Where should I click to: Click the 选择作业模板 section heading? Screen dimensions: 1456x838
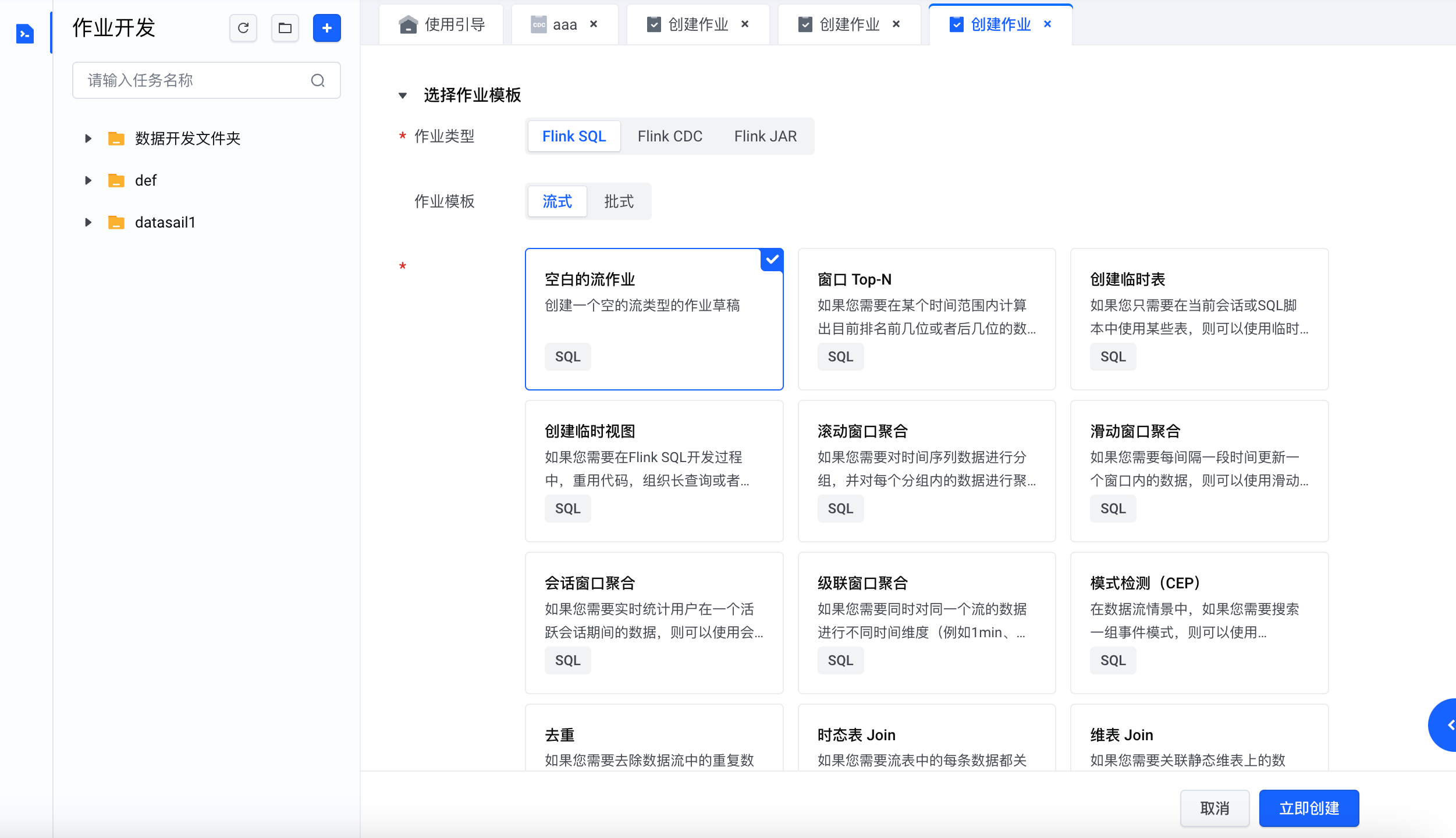[x=472, y=95]
